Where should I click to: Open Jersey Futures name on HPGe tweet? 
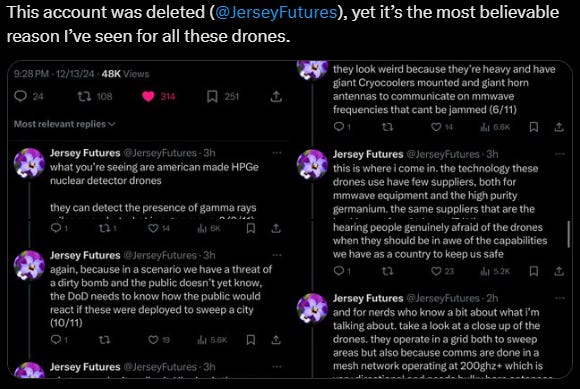pyautogui.click(x=85, y=153)
